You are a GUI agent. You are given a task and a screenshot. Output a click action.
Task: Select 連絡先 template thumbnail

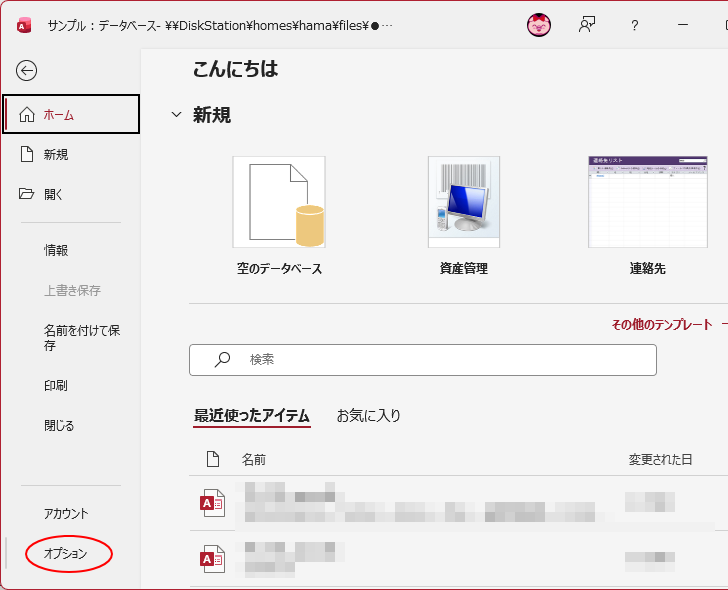(x=648, y=202)
